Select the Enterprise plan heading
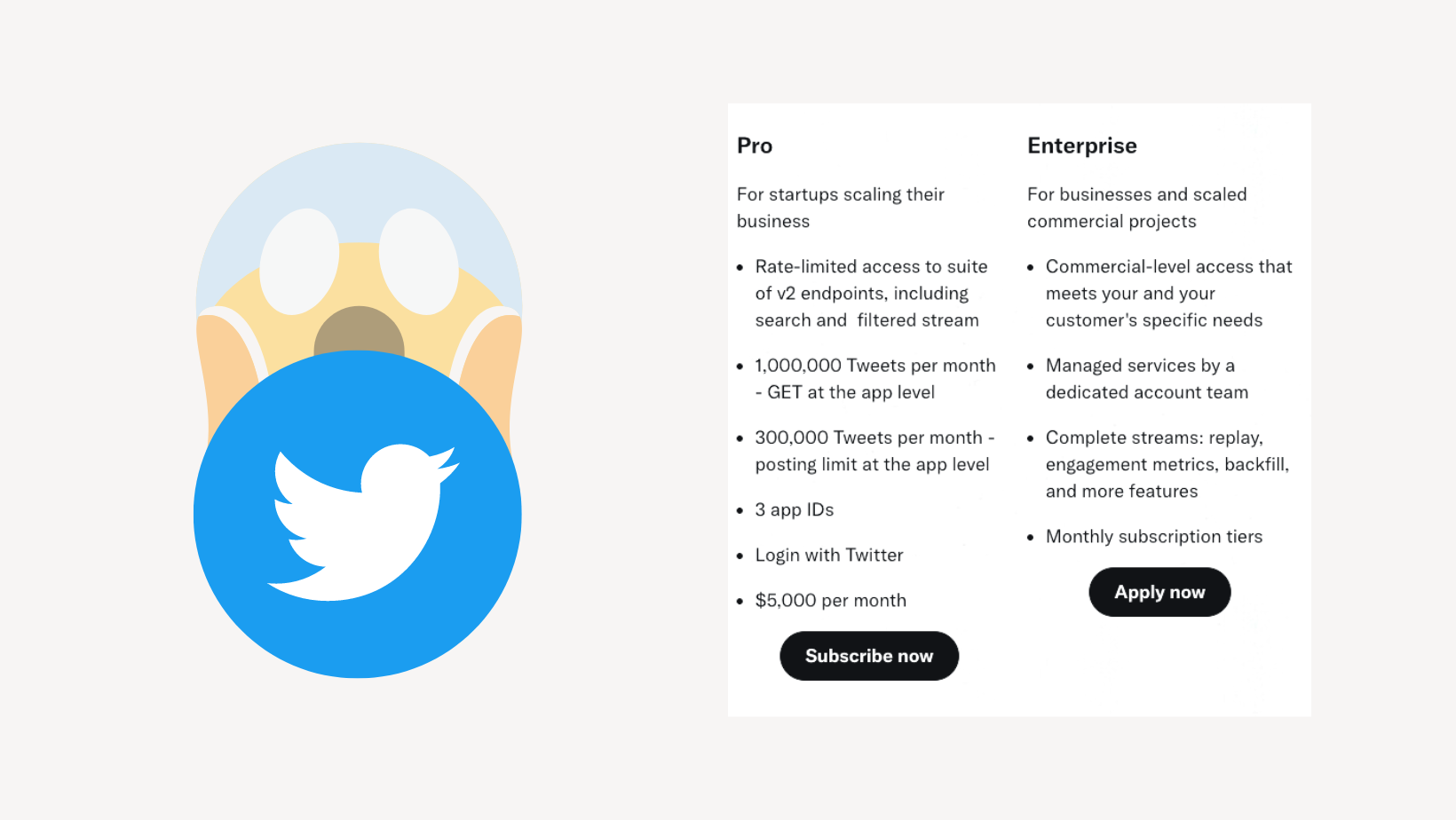Viewport: 1456px width, 820px height. tap(1082, 146)
